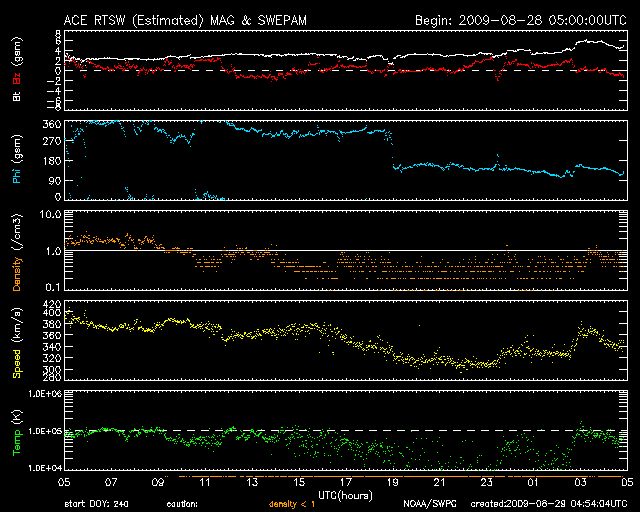Click the "23" hour label on the time axis
This screenshot has height=512, width=640.
[x=487, y=482]
